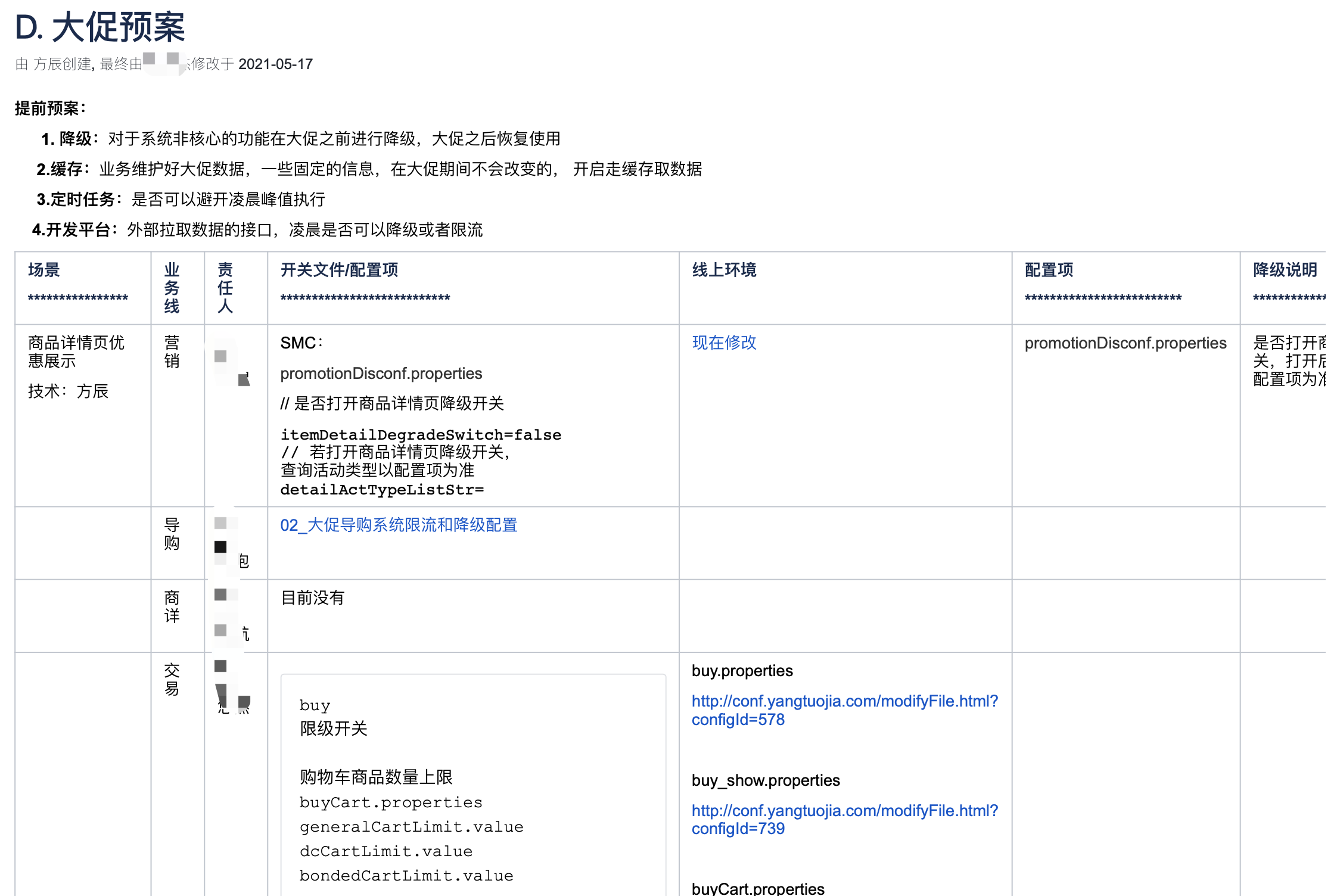This screenshot has width=1337, height=896.
Task: Click the itemDetailDegradeSwitch=false code line
Action: [421, 435]
